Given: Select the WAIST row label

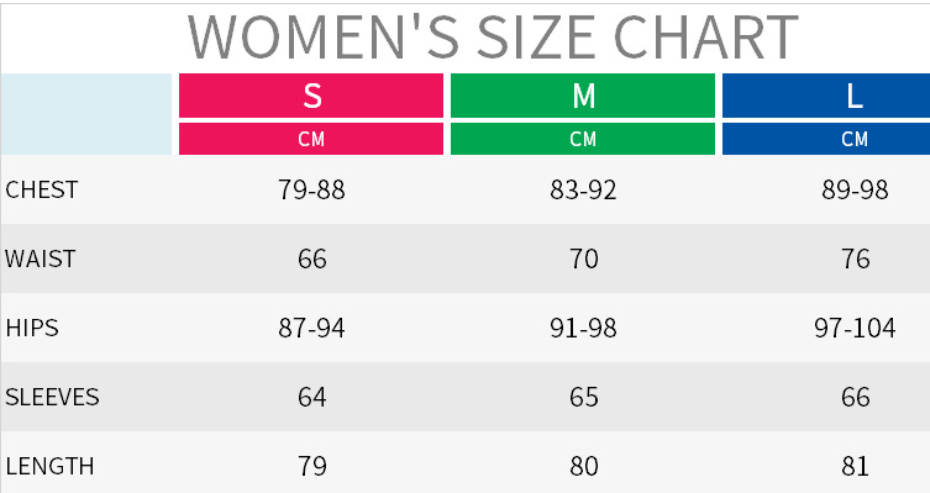Looking at the screenshot, I should [40, 258].
